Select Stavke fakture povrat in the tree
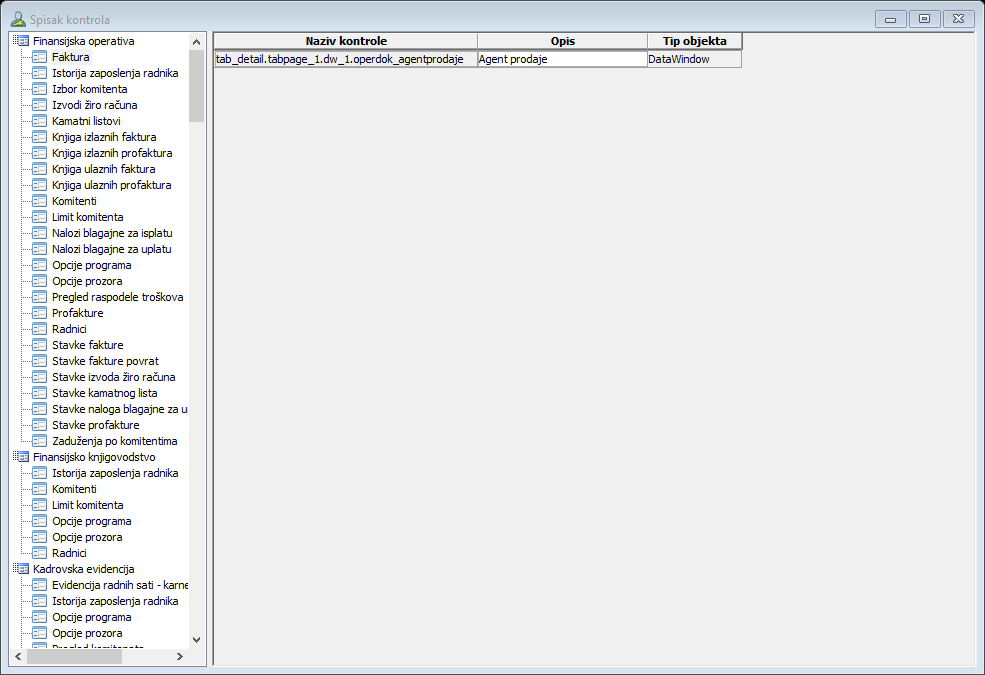Viewport: 985px width, 675px height. 106,361
